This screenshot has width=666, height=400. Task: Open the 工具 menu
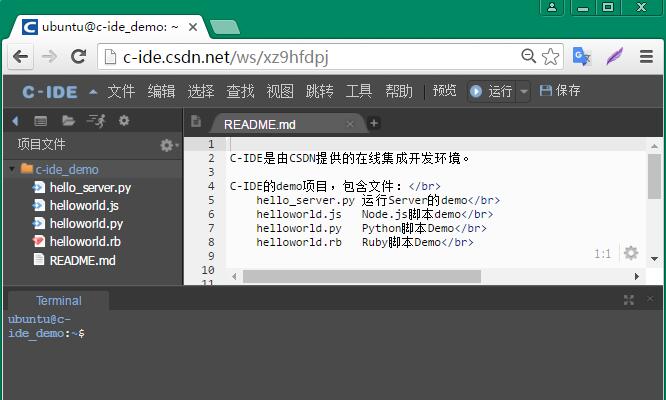pos(359,91)
